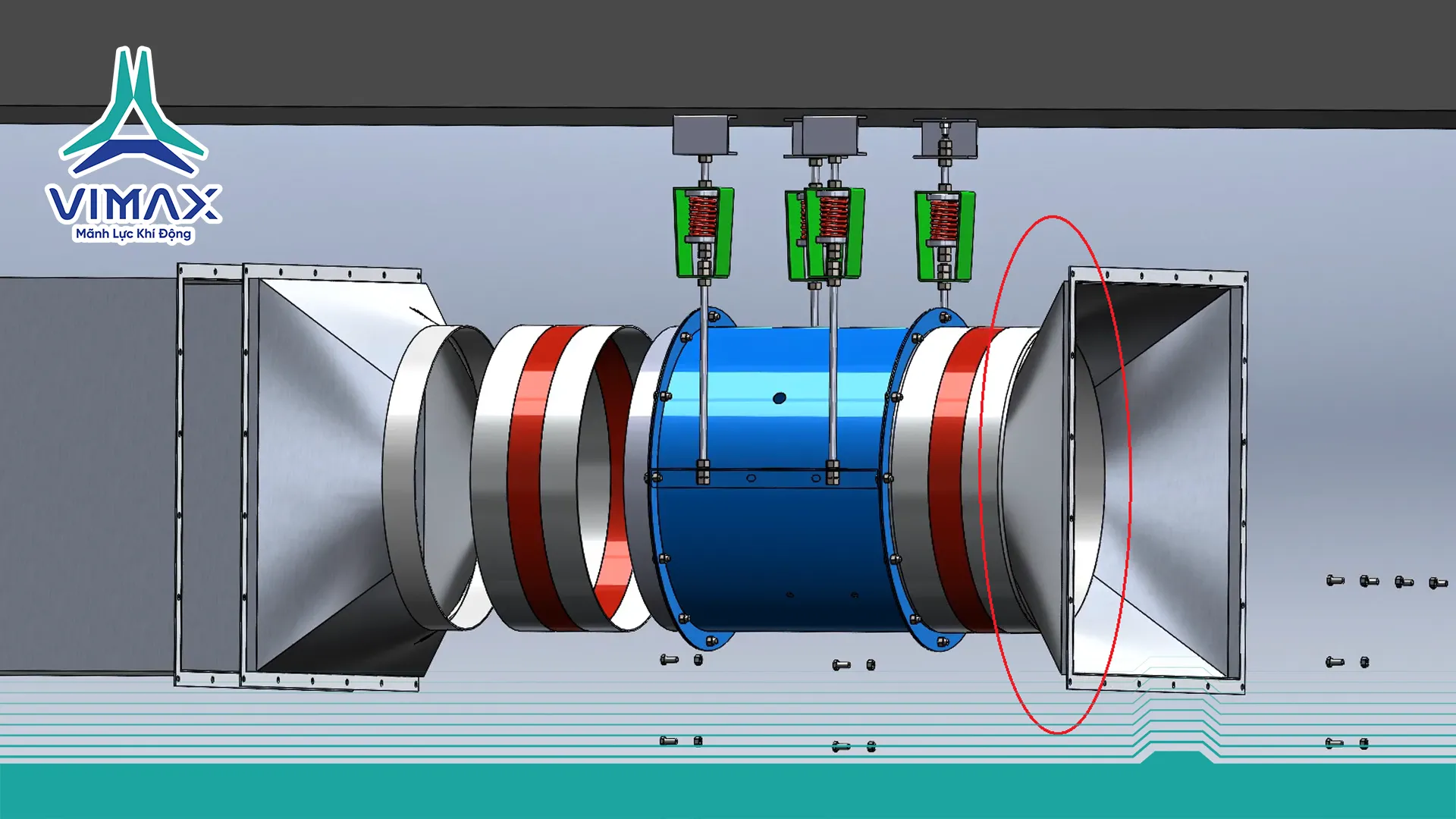
Task: Click the VIMAX logo emblem
Action: tap(133, 114)
